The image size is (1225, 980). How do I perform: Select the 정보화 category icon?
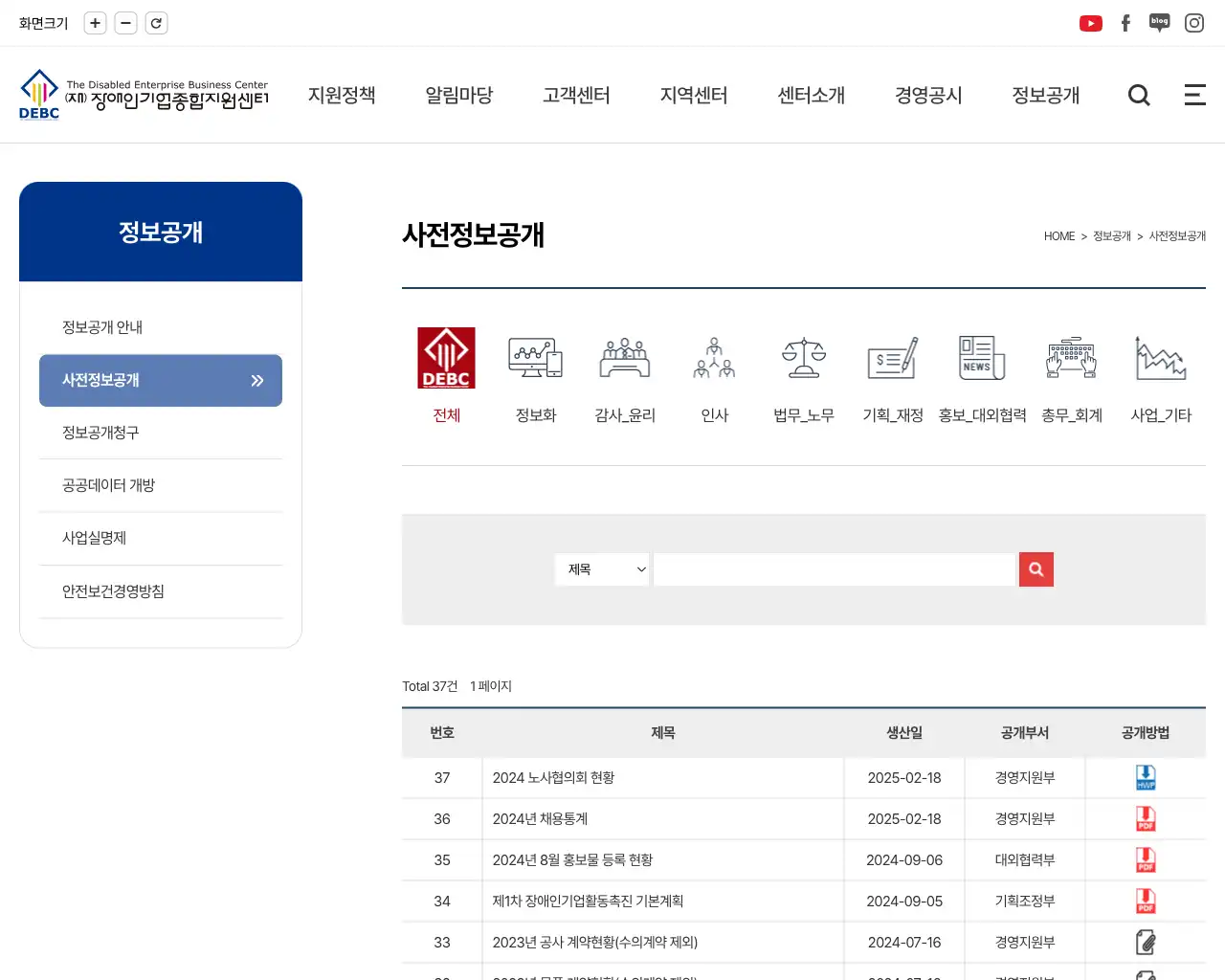tap(535, 358)
